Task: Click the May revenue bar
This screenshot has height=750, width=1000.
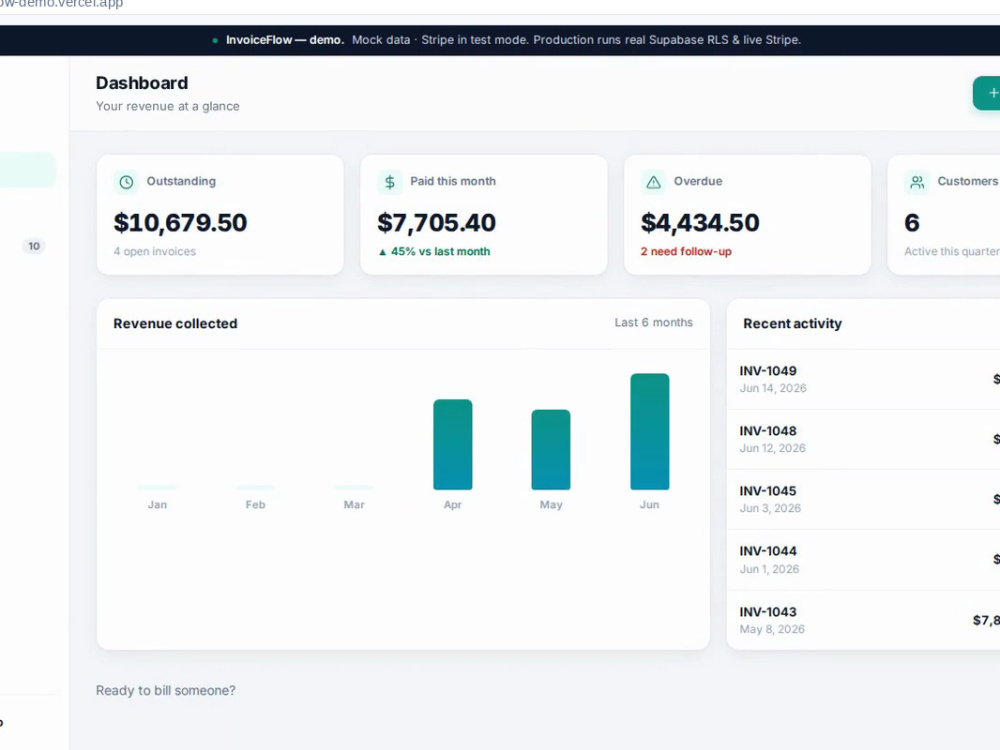Action: coord(551,450)
